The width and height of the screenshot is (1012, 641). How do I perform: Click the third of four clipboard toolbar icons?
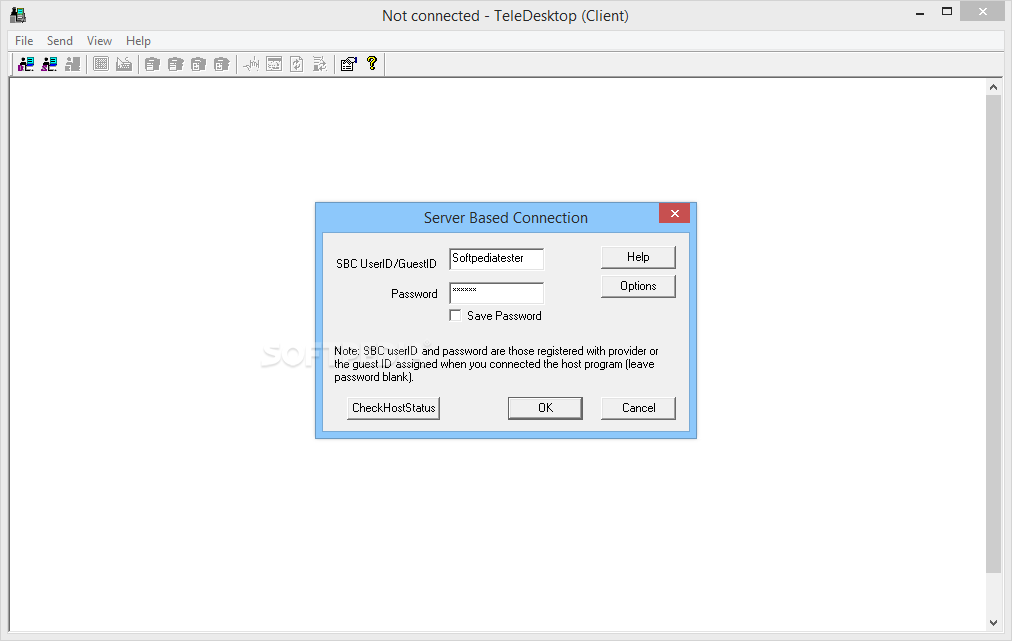pos(199,64)
